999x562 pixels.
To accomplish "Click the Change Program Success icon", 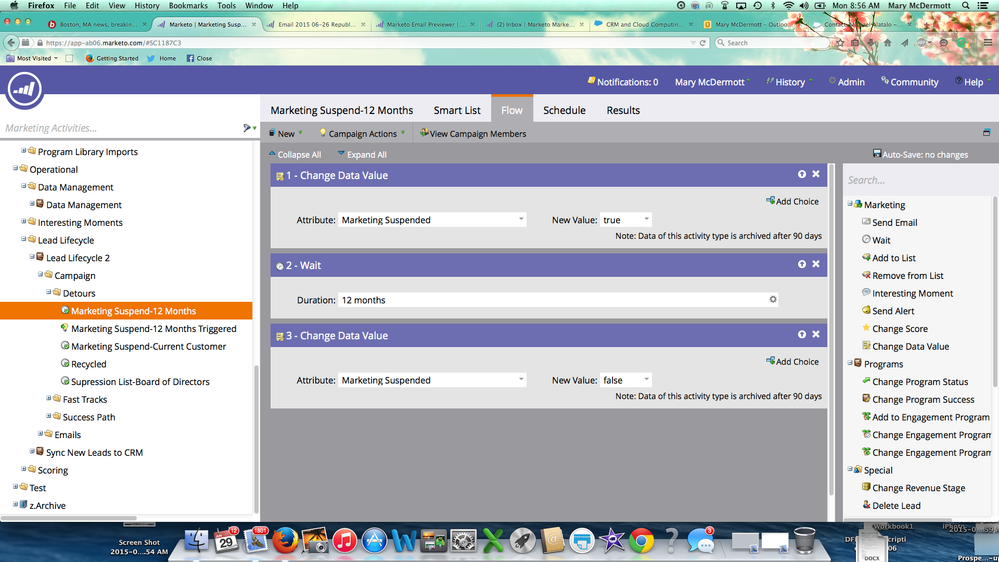I will pos(866,399).
